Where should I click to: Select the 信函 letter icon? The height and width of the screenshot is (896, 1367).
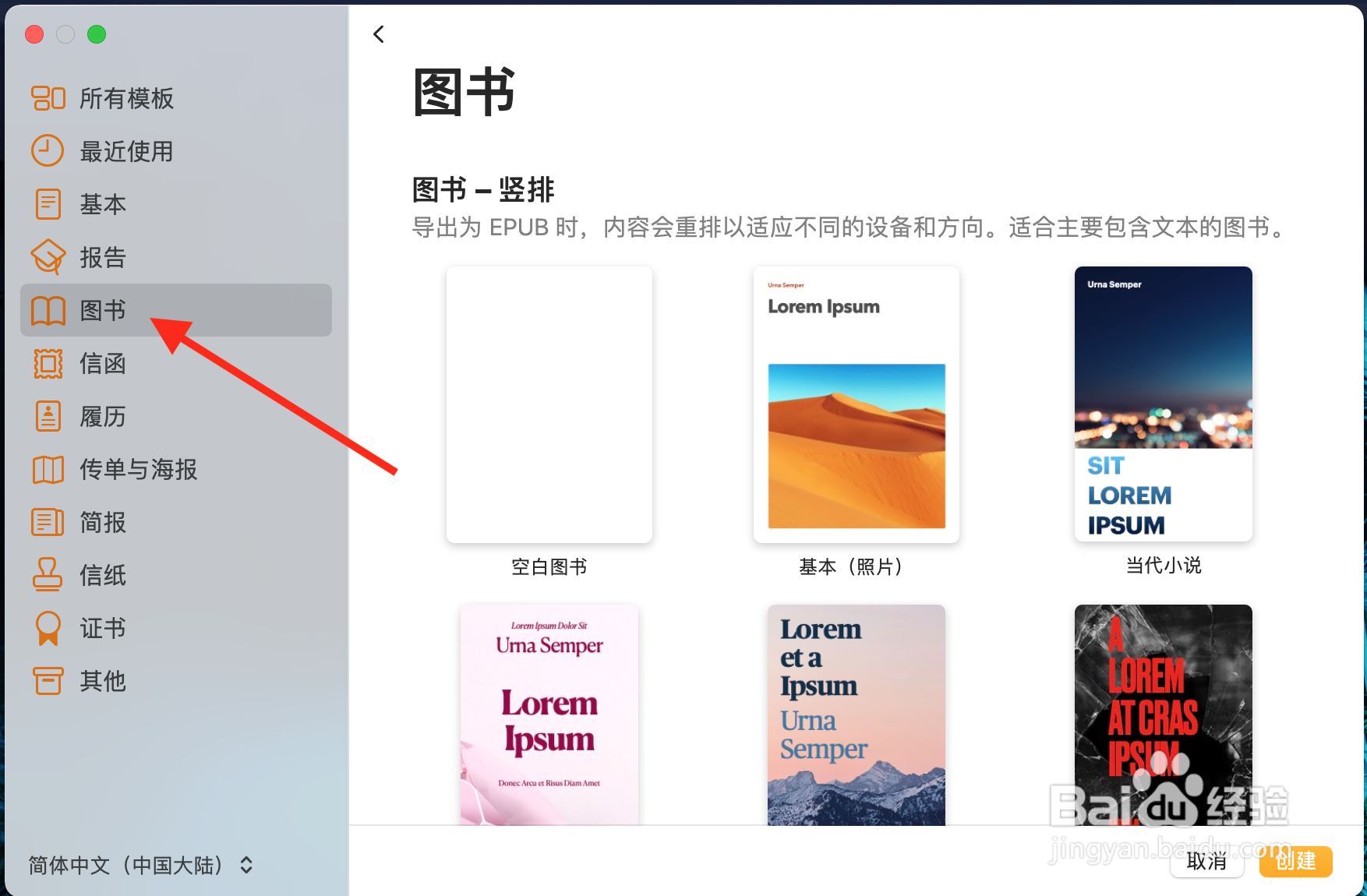(47, 364)
